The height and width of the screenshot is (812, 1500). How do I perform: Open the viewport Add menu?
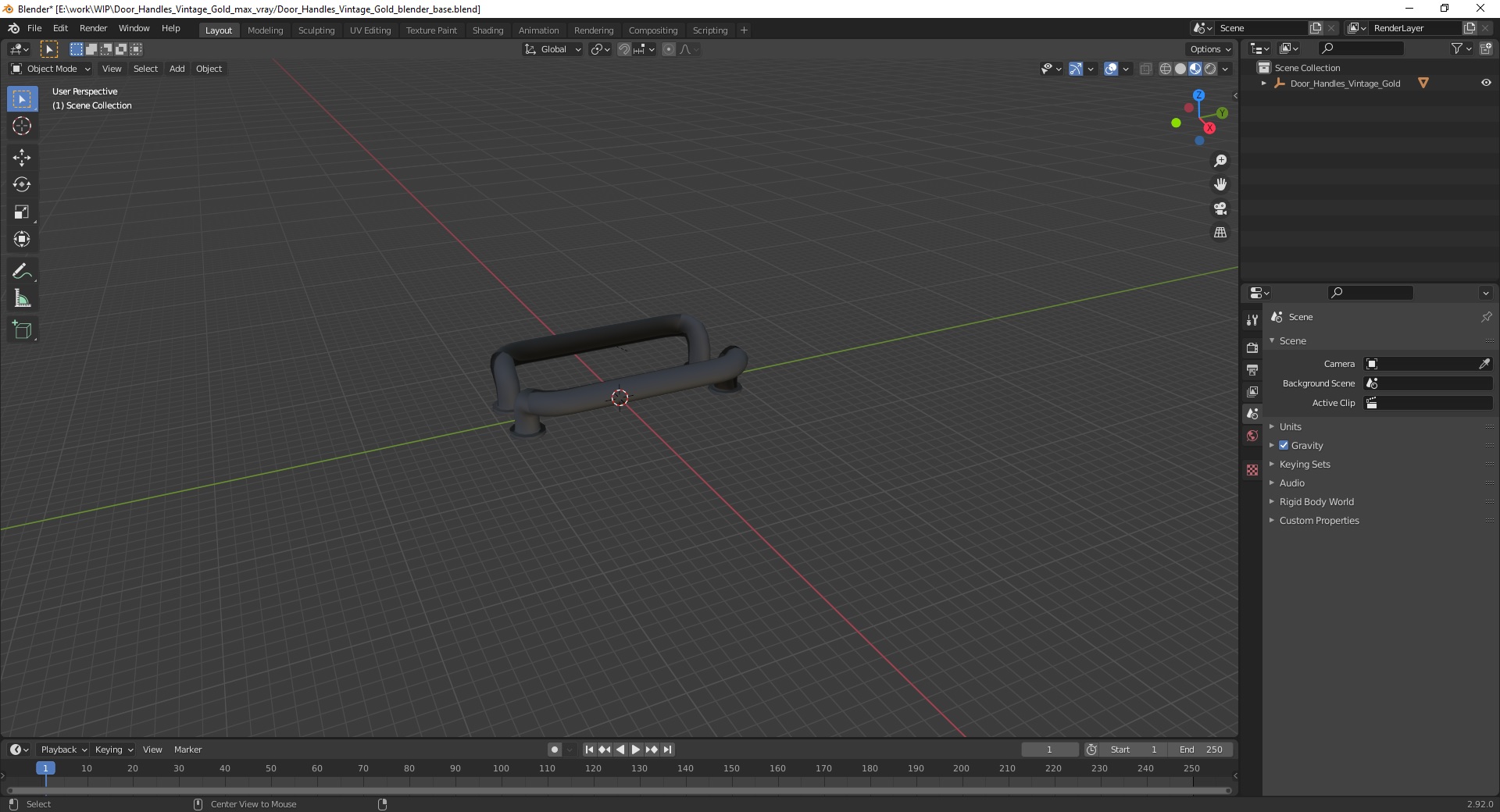(177, 69)
